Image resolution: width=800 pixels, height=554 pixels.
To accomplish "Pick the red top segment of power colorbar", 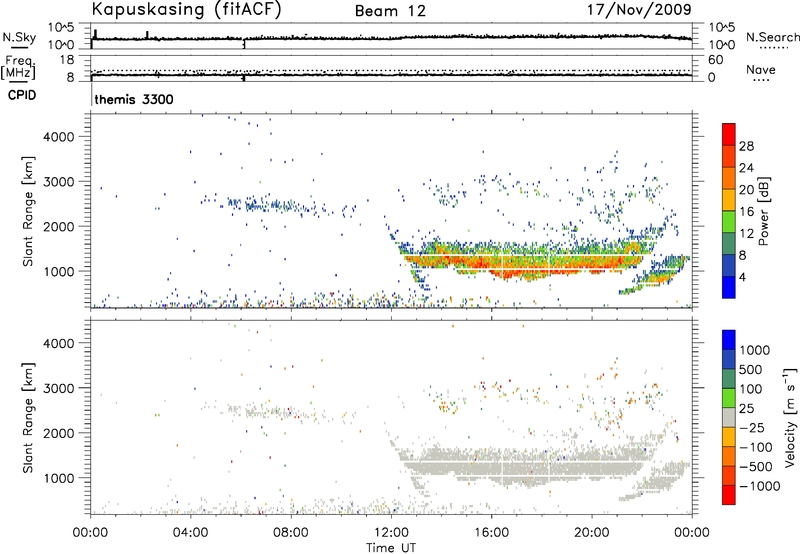I will tap(729, 135).
